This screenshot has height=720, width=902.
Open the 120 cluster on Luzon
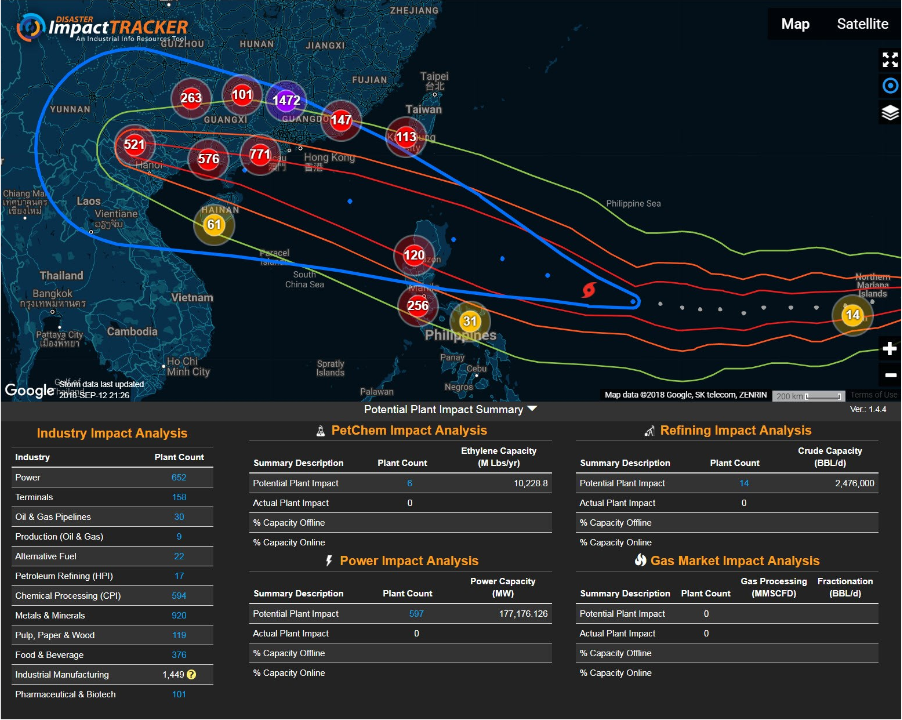(x=414, y=255)
